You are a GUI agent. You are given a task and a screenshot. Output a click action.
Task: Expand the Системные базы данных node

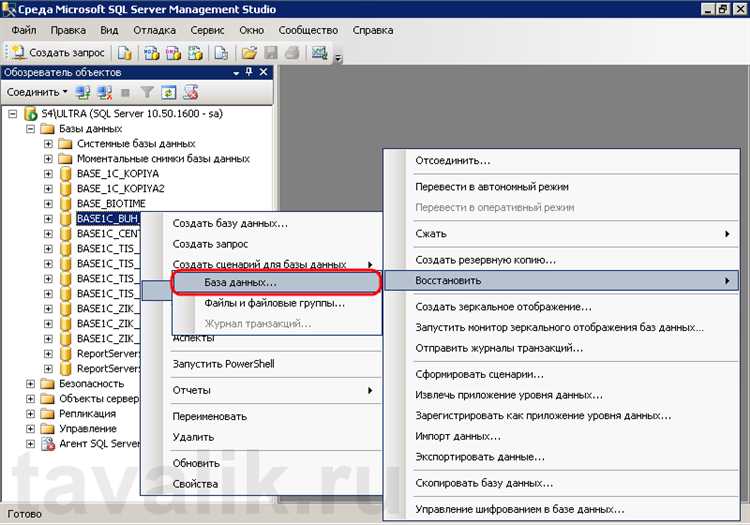pos(48,144)
